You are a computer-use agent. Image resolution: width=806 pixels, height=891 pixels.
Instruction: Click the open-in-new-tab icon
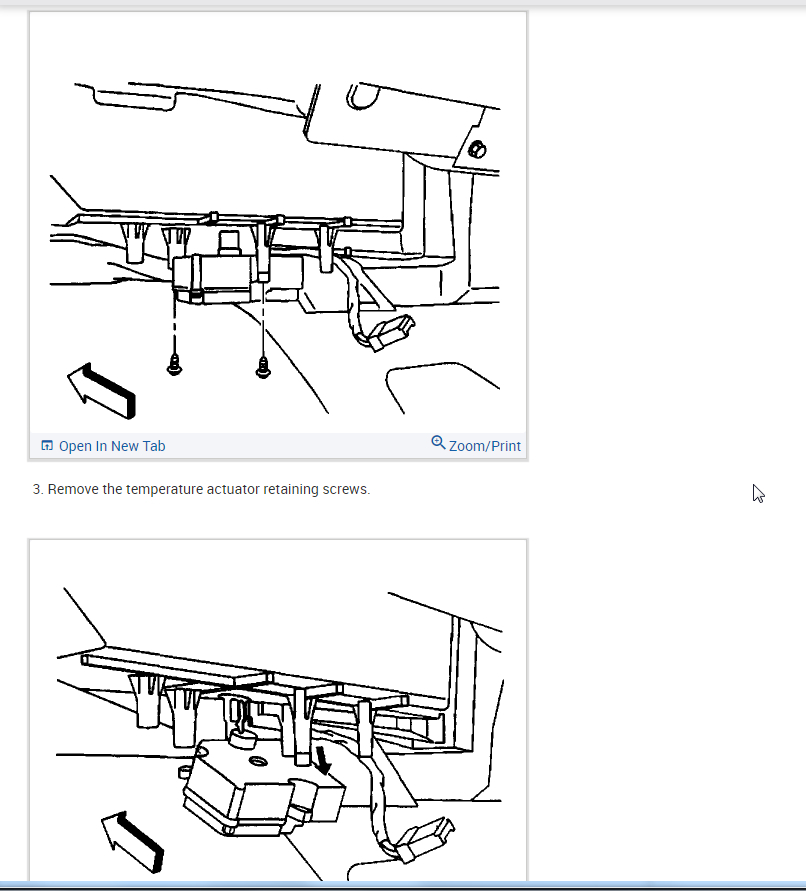(x=47, y=446)
